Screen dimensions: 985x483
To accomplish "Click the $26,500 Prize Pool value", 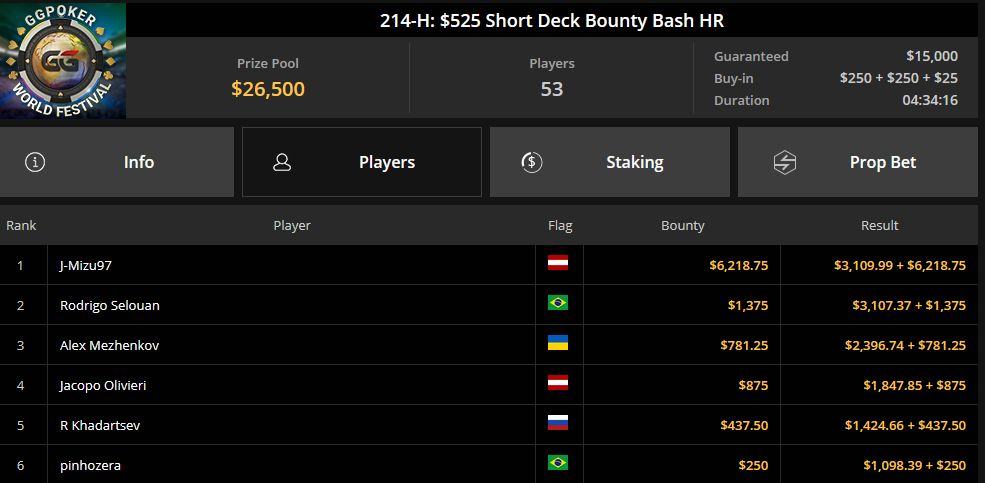I will [x=268, y=89].
